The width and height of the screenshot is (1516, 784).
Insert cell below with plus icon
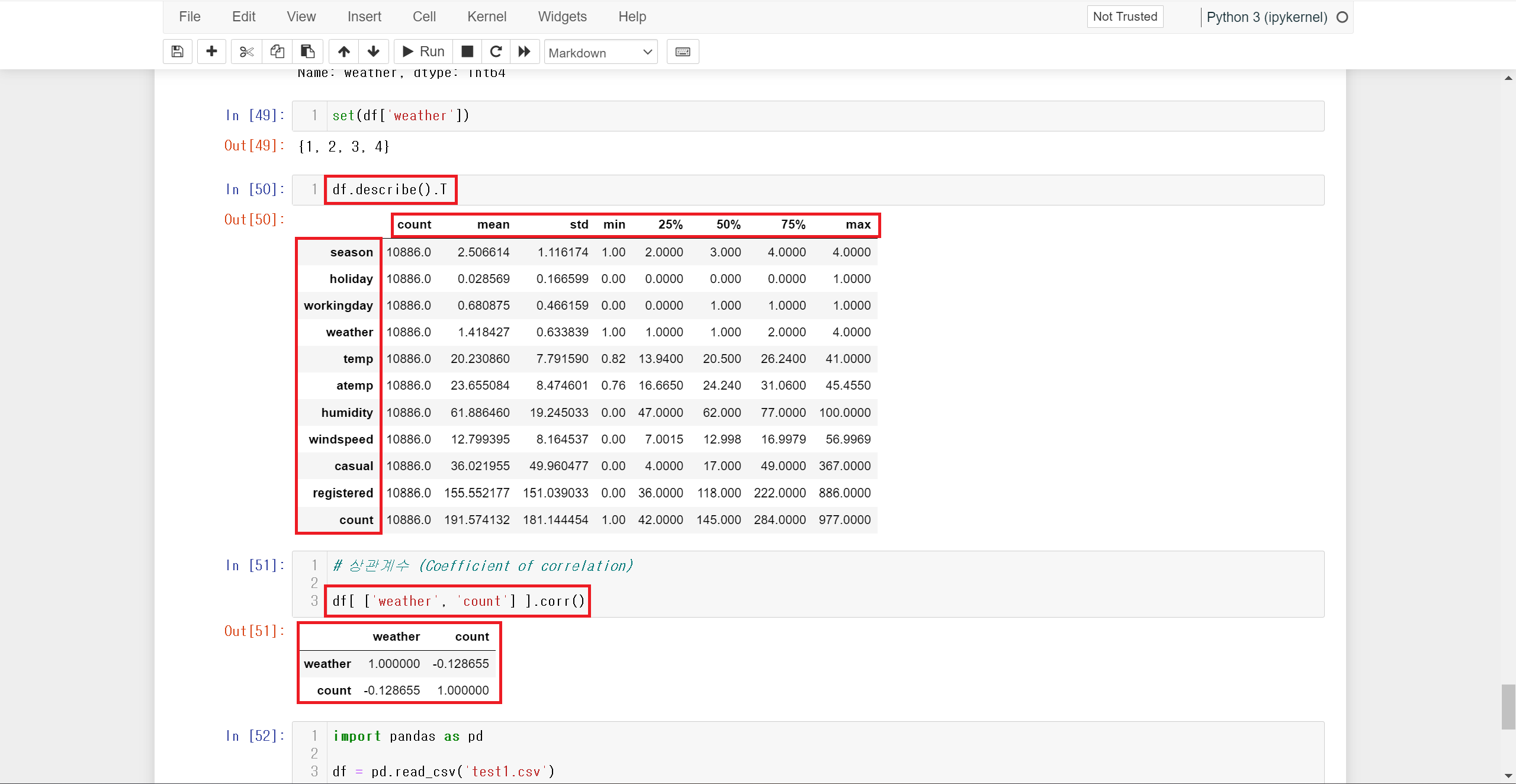211,52
